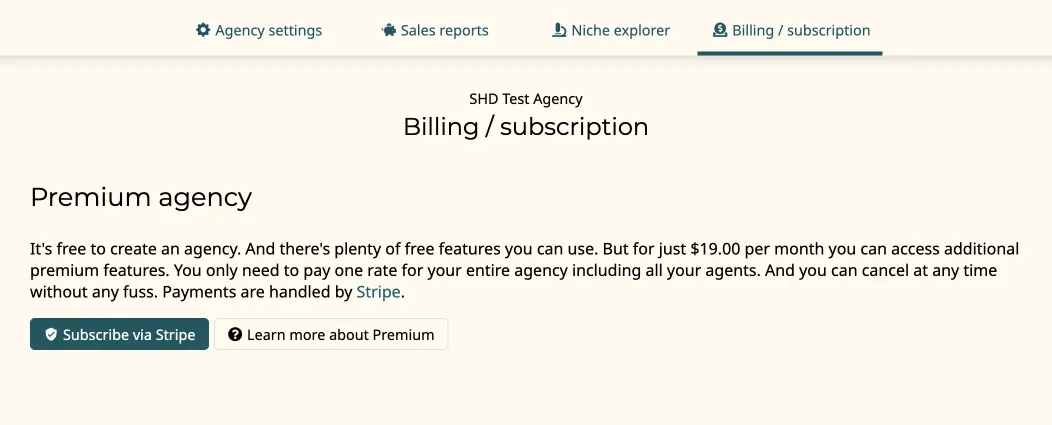The width and height of the screenshot is (1052, 425).
Task: Click the money icon beside Billing / subscription
Action: pos(720,30)
